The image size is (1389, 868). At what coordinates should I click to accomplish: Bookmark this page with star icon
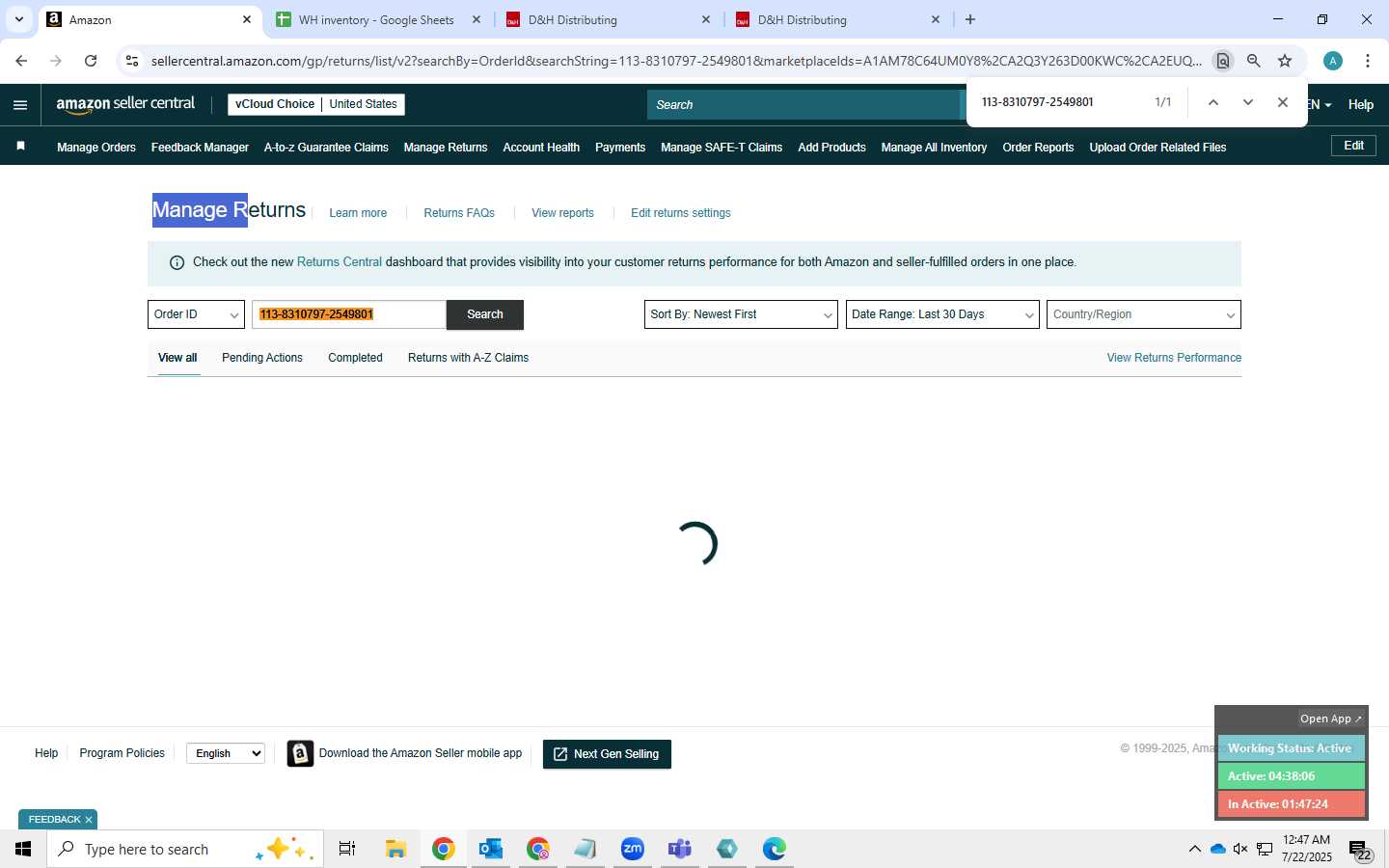(x=1285, y=61)
